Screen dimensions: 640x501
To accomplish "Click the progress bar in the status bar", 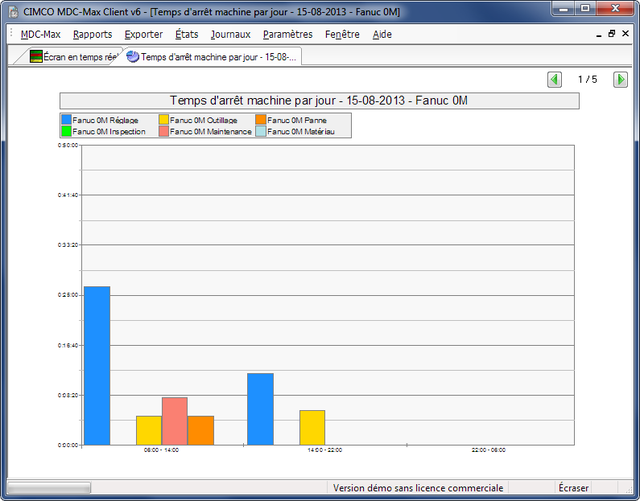I will 49,488.
